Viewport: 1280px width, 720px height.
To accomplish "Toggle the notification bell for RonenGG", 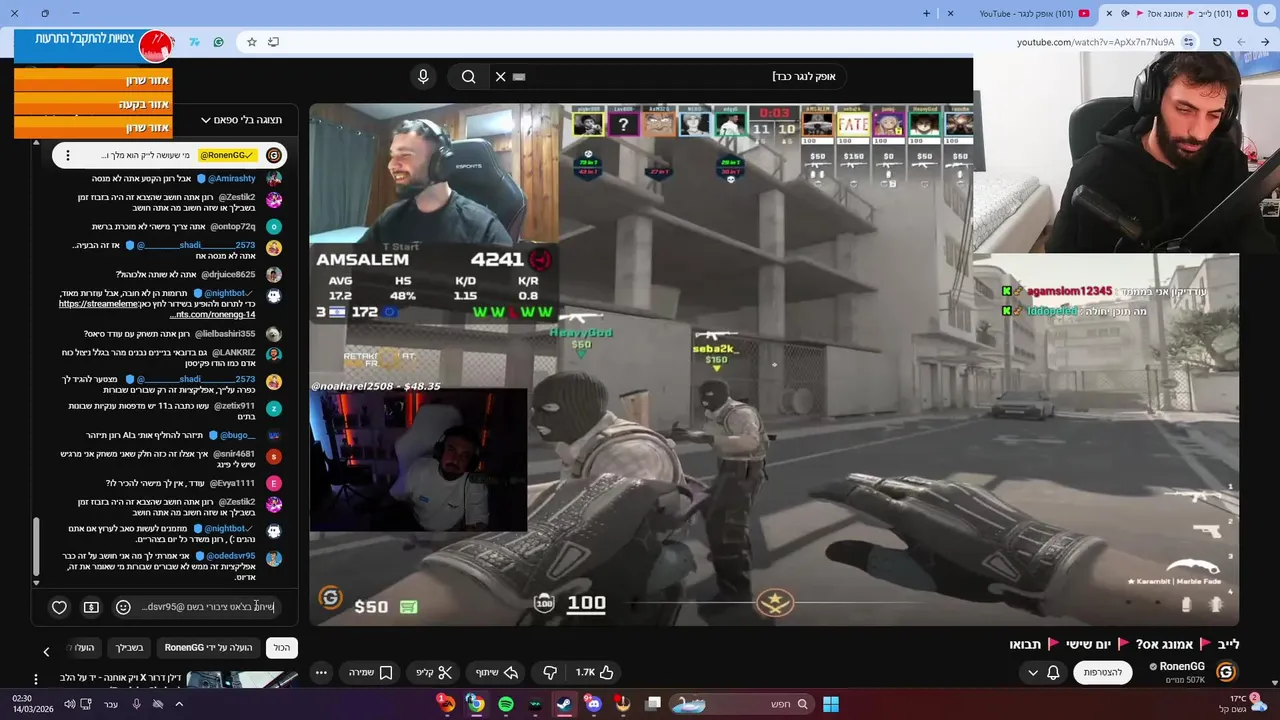I will (1053, 673).
